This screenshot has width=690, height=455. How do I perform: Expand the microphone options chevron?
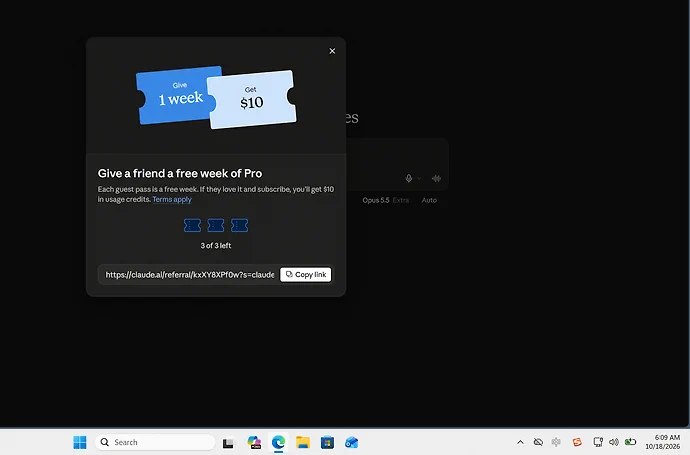(419, 178)
